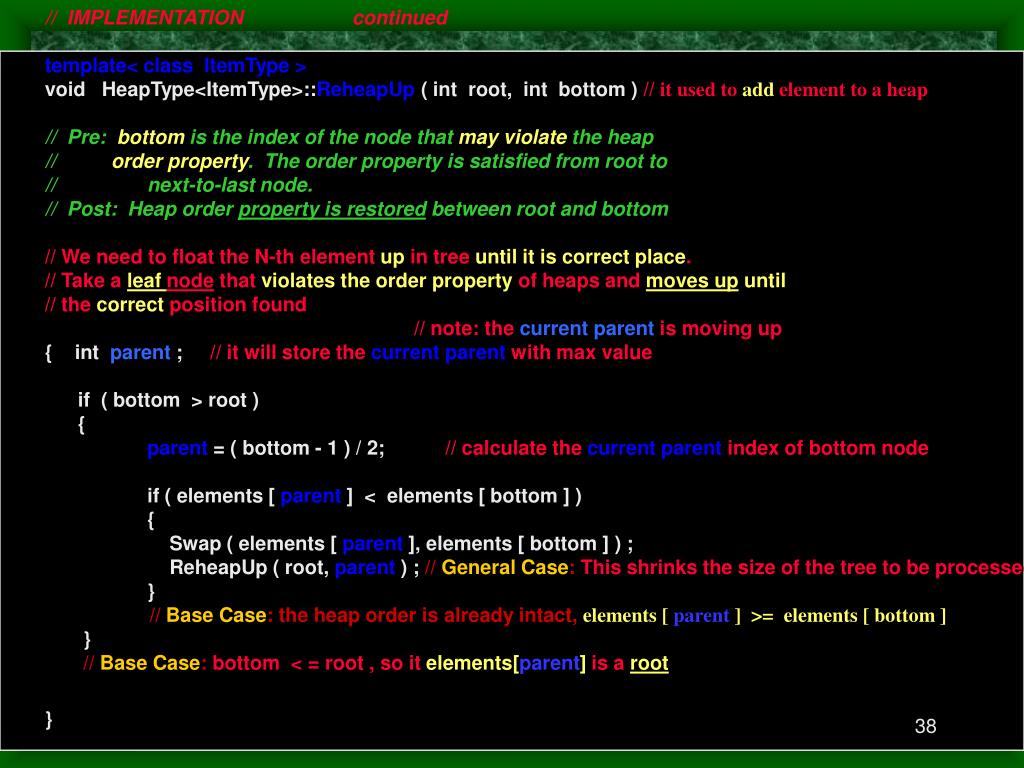Click the slide title "// IMPLEMENTATION"

pos(144,18)
